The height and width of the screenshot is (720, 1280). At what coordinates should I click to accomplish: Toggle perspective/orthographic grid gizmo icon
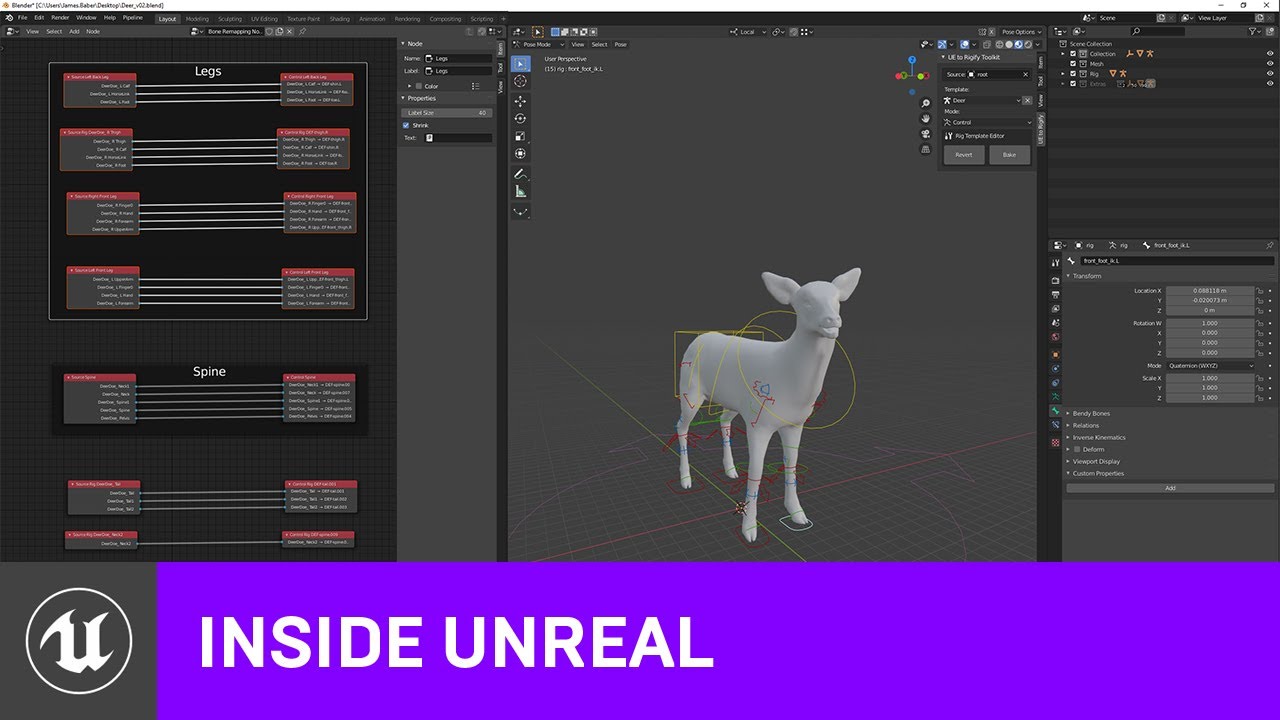926,149
